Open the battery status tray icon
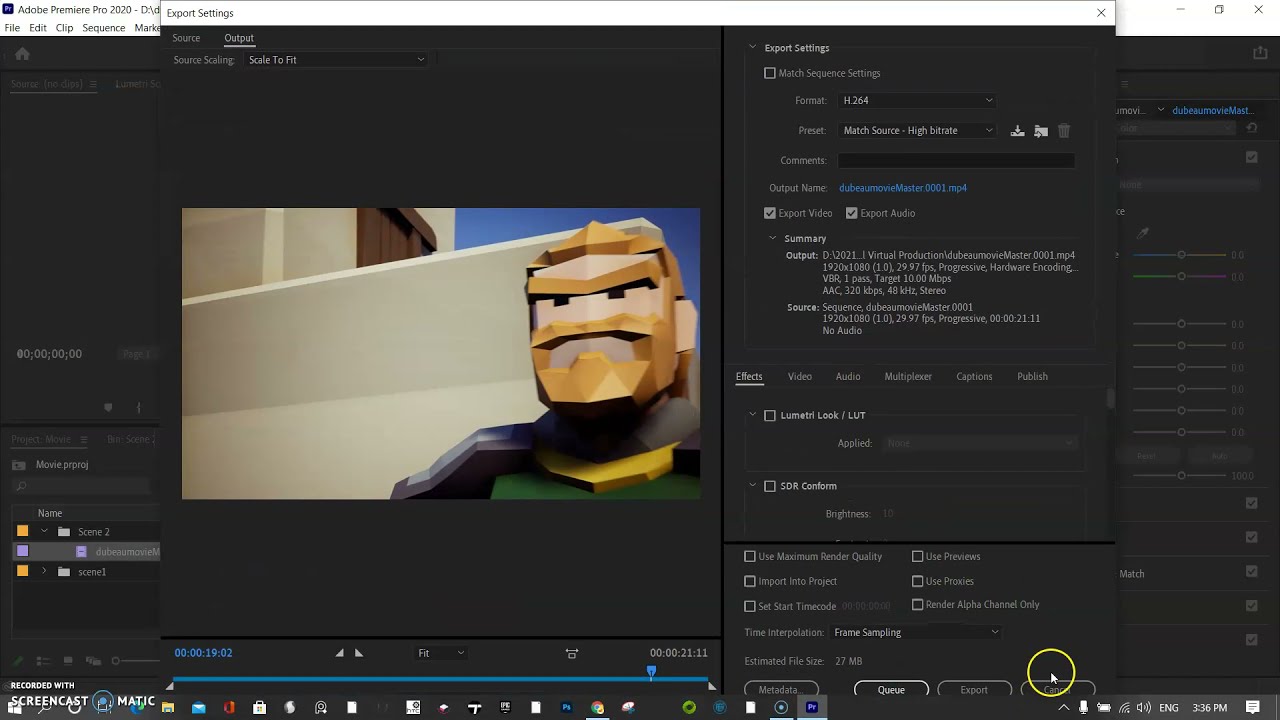1280x720 pixels. point(1103,708)
